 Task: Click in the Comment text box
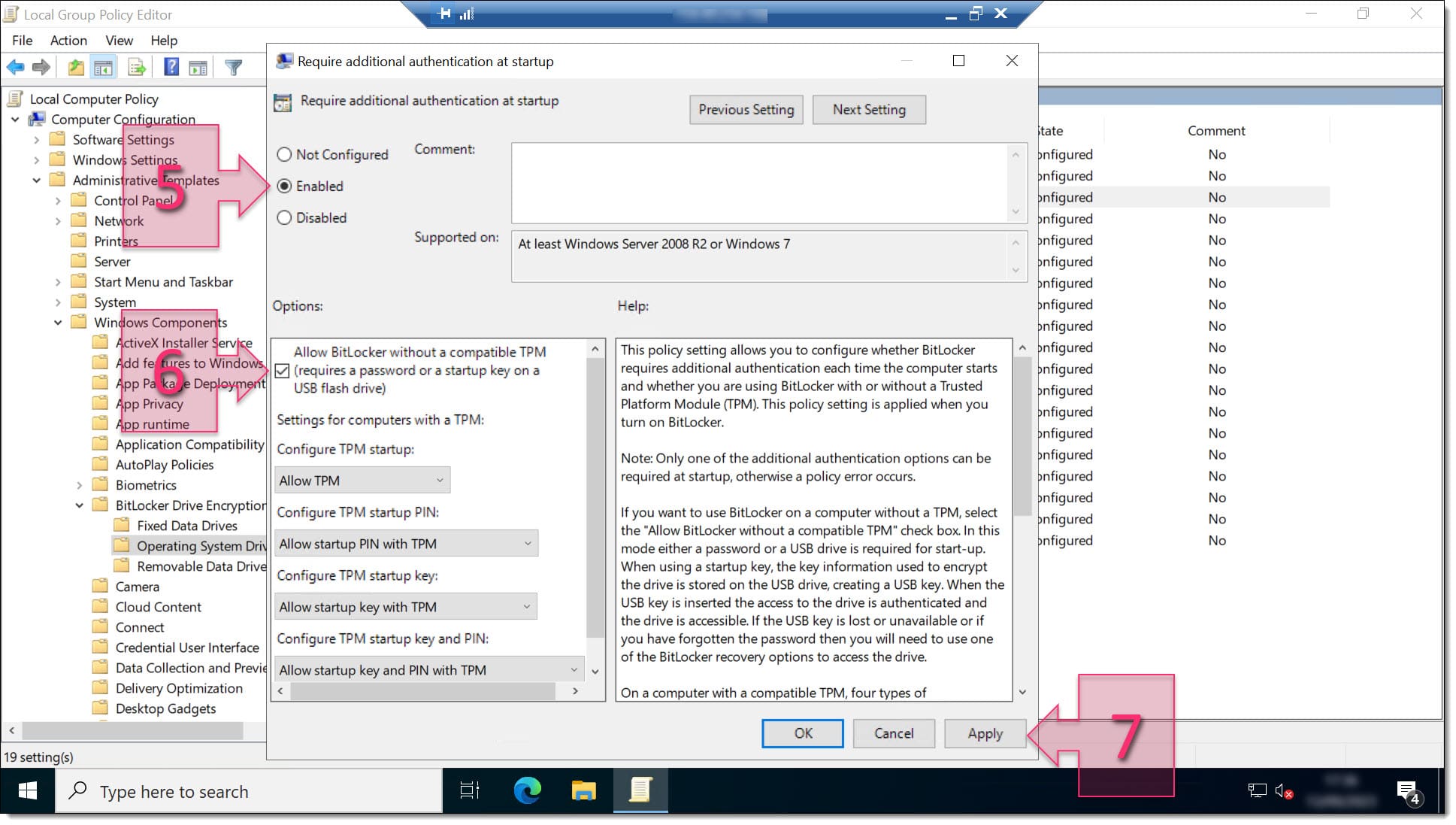(760, 183)
